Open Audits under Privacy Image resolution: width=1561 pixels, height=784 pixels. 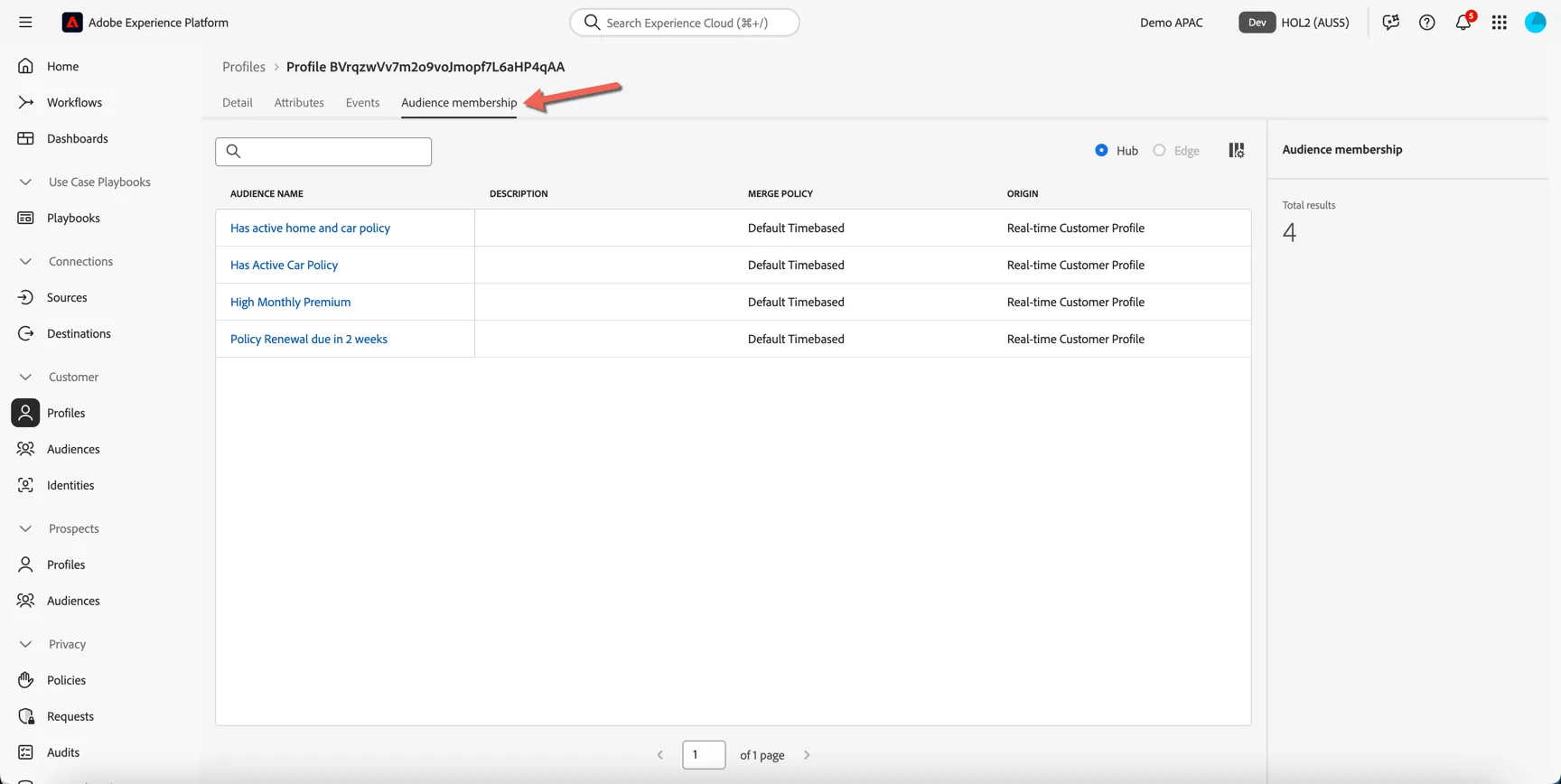coord(63,752)
